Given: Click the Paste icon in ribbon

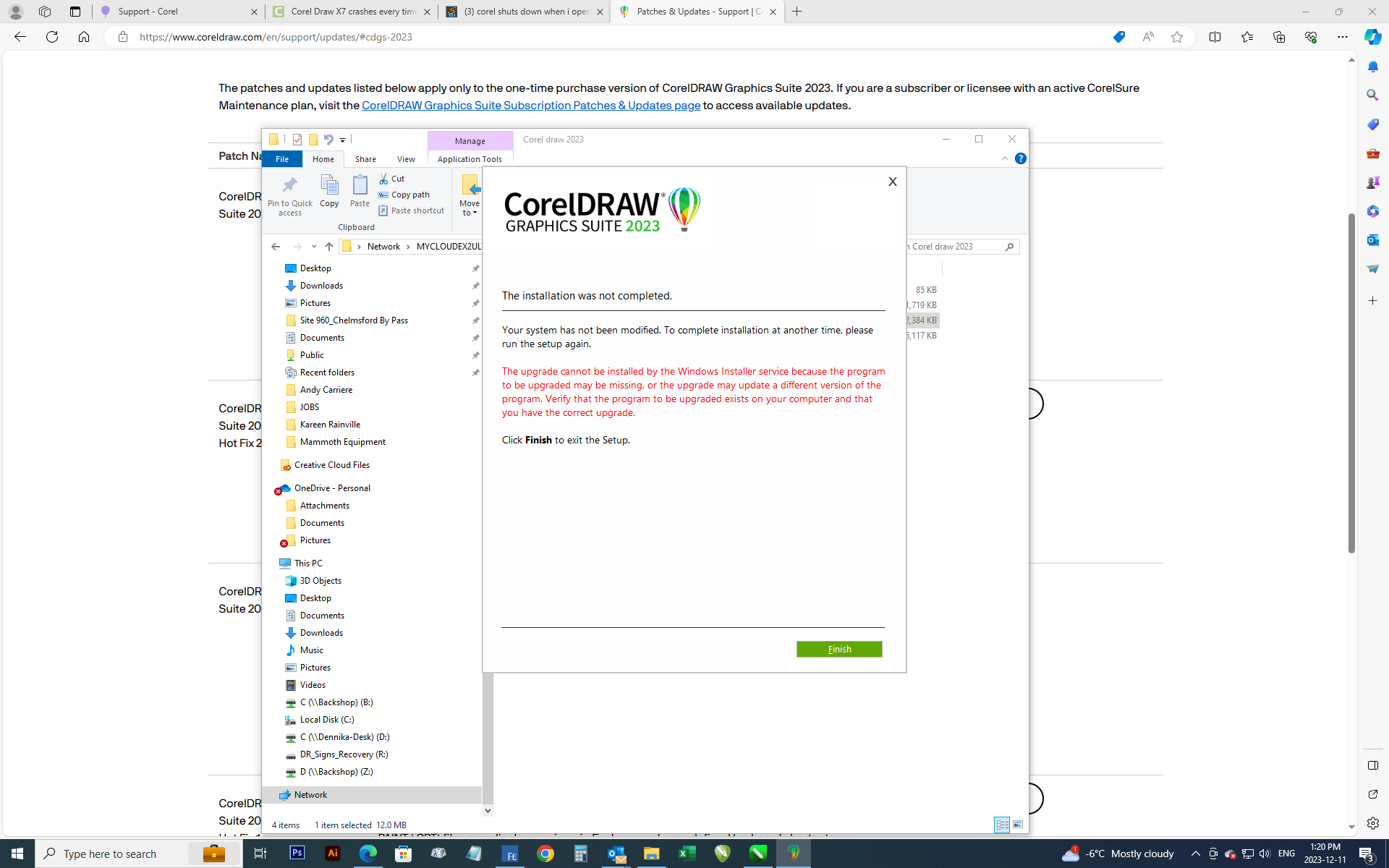Looking at the screenshot, I should click(360, 192).
